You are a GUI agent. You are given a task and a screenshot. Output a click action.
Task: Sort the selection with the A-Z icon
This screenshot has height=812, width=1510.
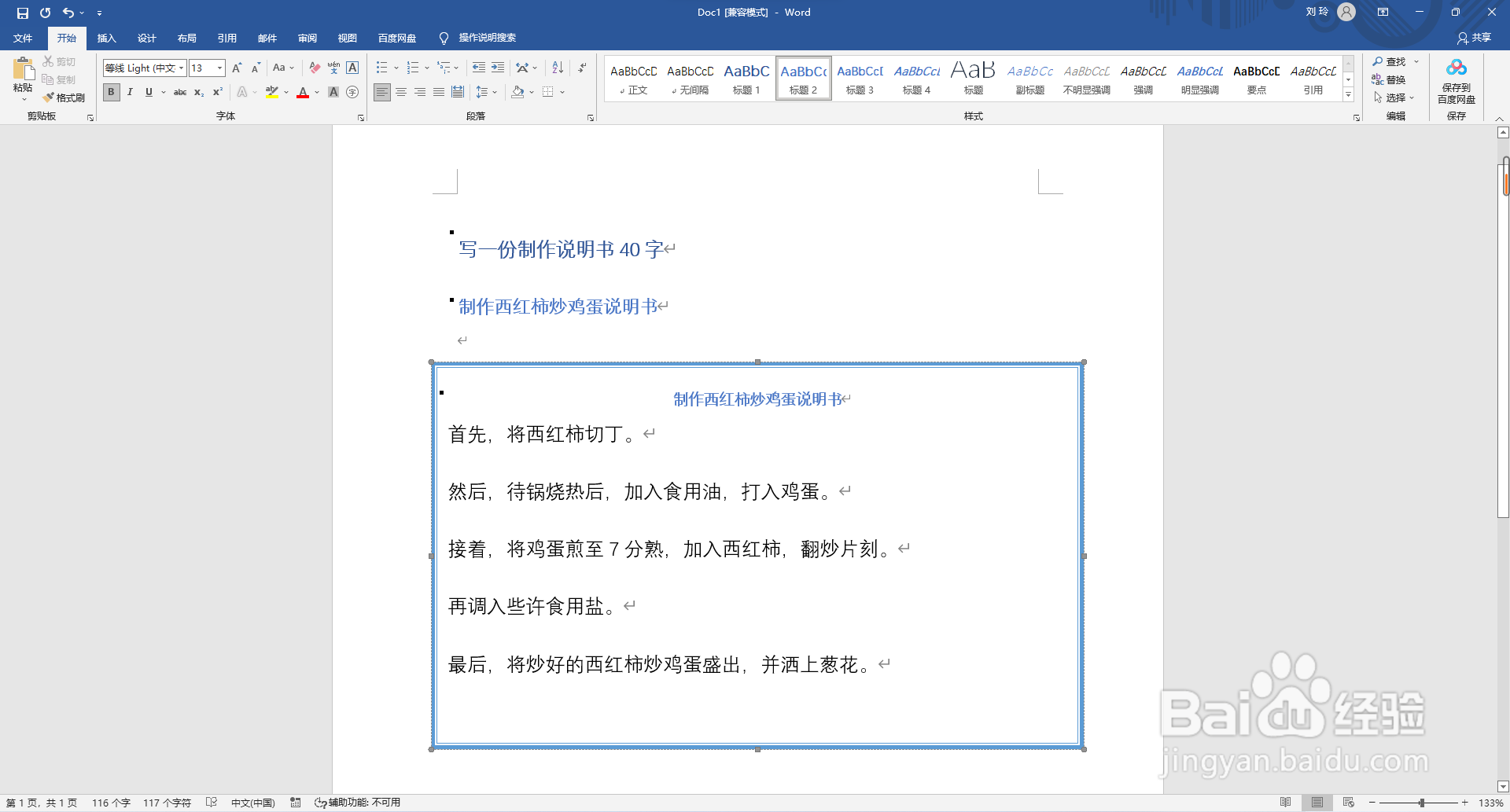point(558,68)
